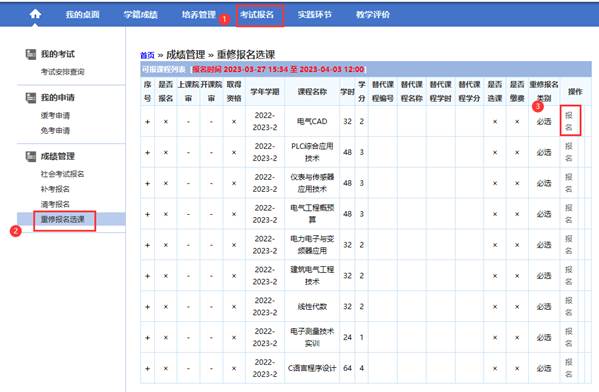This screenshot has width=599, height=392.
Task: Expand the 仪表与传感器应用技术 row
Action: 147,183
